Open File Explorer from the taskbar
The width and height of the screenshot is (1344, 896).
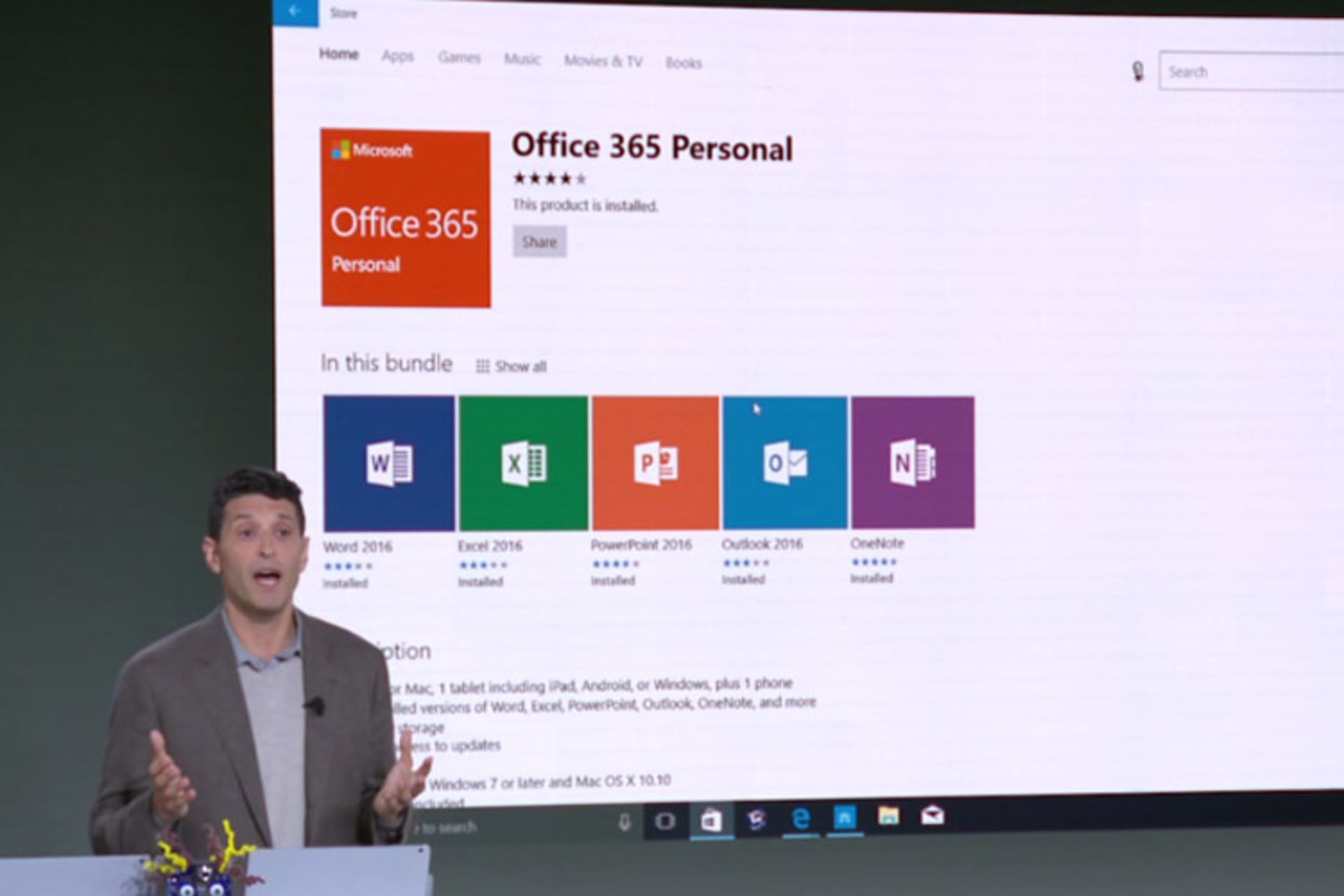(x=888, y=815)
